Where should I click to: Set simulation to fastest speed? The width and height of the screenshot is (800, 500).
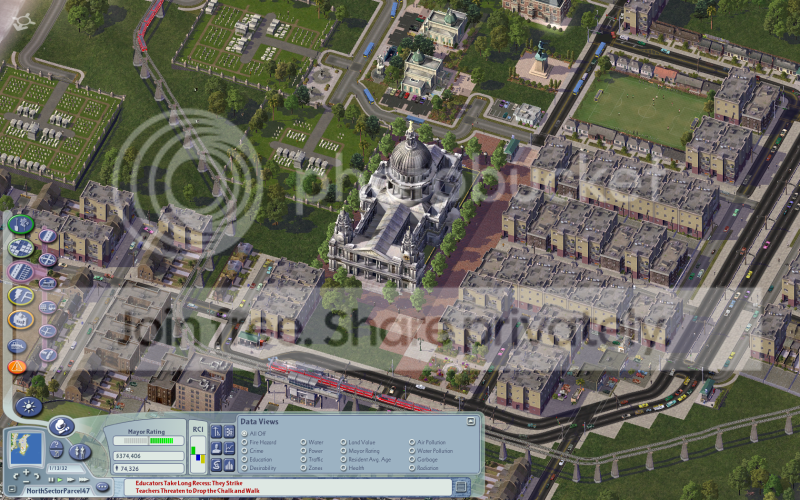coord(84,480)
